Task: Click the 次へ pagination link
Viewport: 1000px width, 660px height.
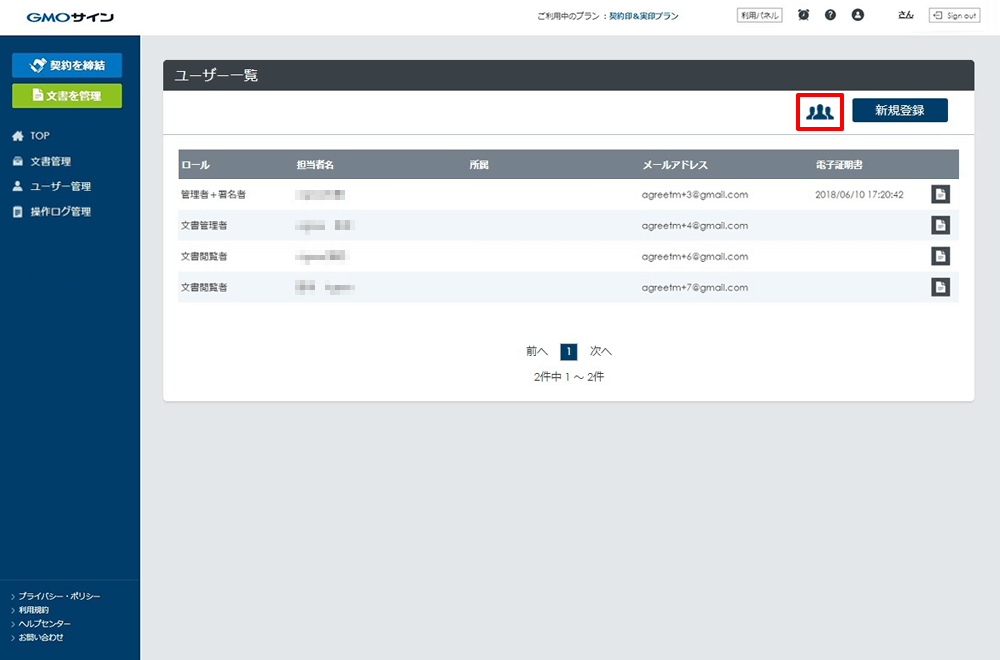Action: pos(601,351)
